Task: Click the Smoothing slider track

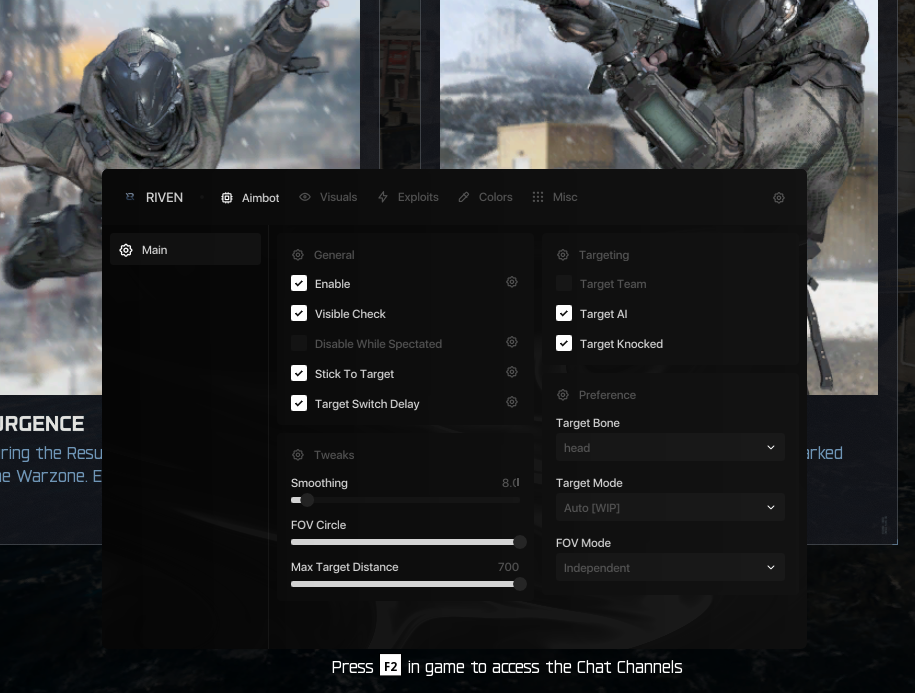Action: pos(406,500)
